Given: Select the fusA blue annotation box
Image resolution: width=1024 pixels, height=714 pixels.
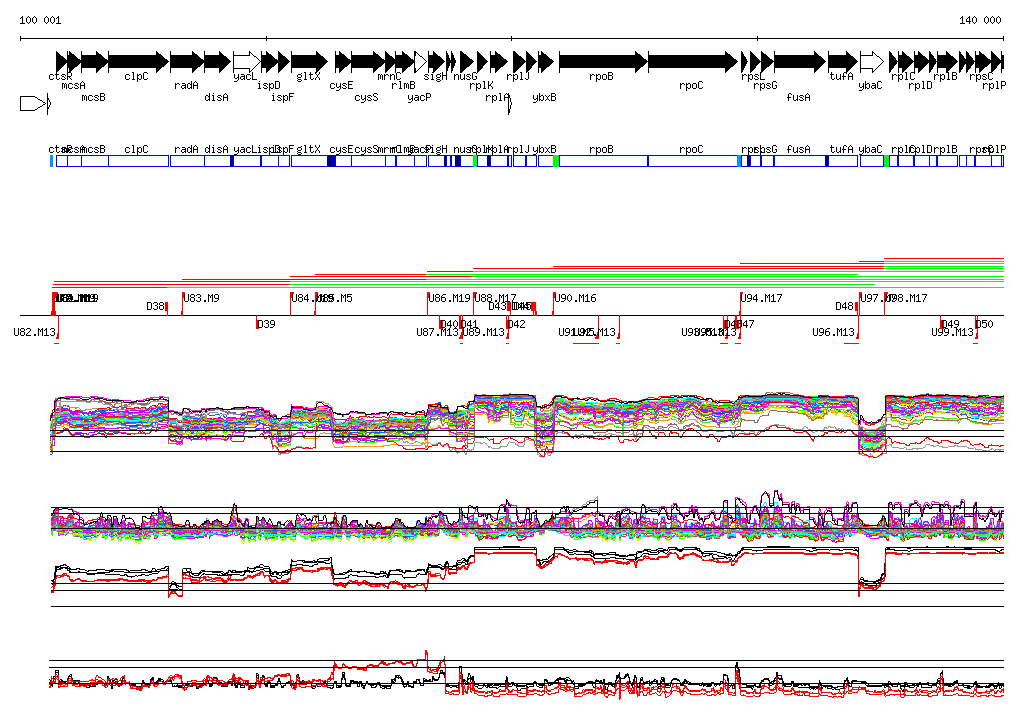Looking at the screenshot, I should (x=800, y=161).
